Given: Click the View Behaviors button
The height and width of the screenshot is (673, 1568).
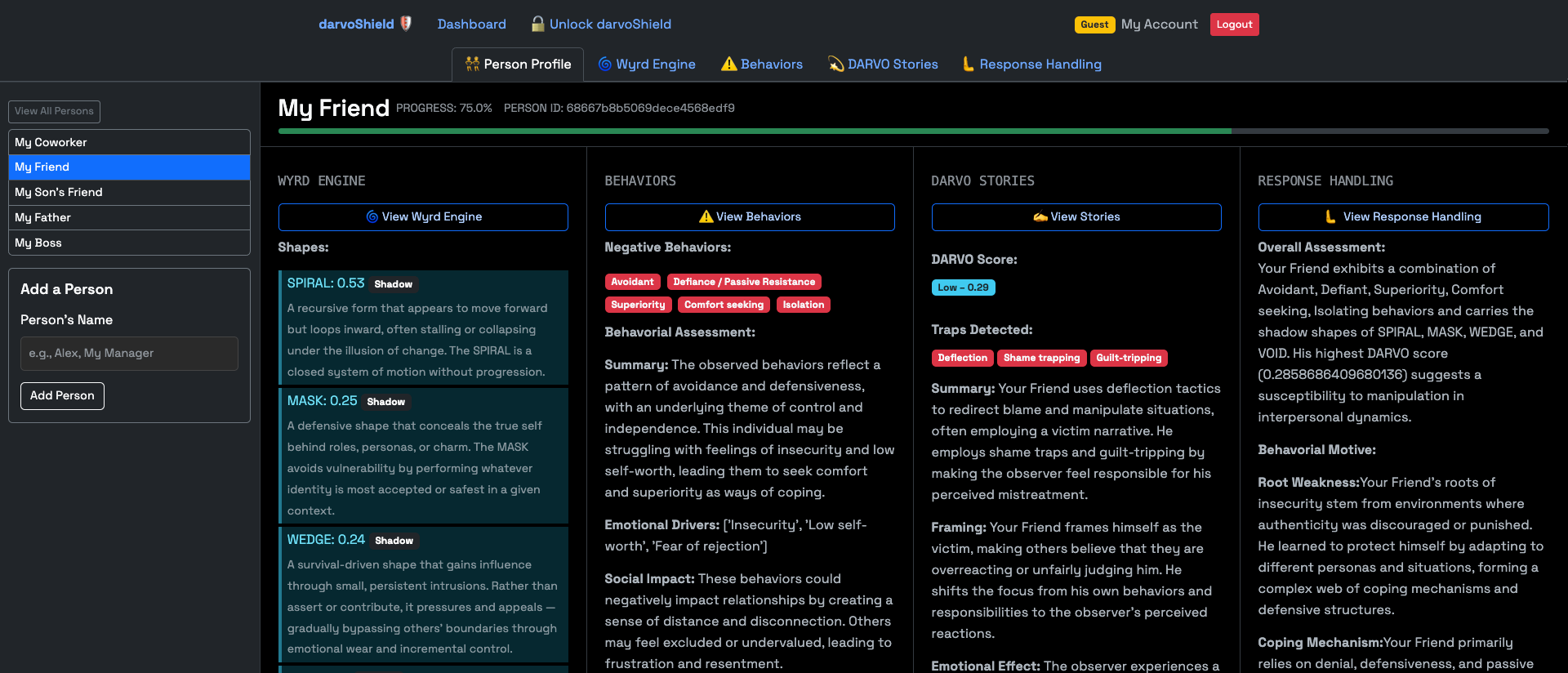Looking at the screenshot, I should 750,216.
